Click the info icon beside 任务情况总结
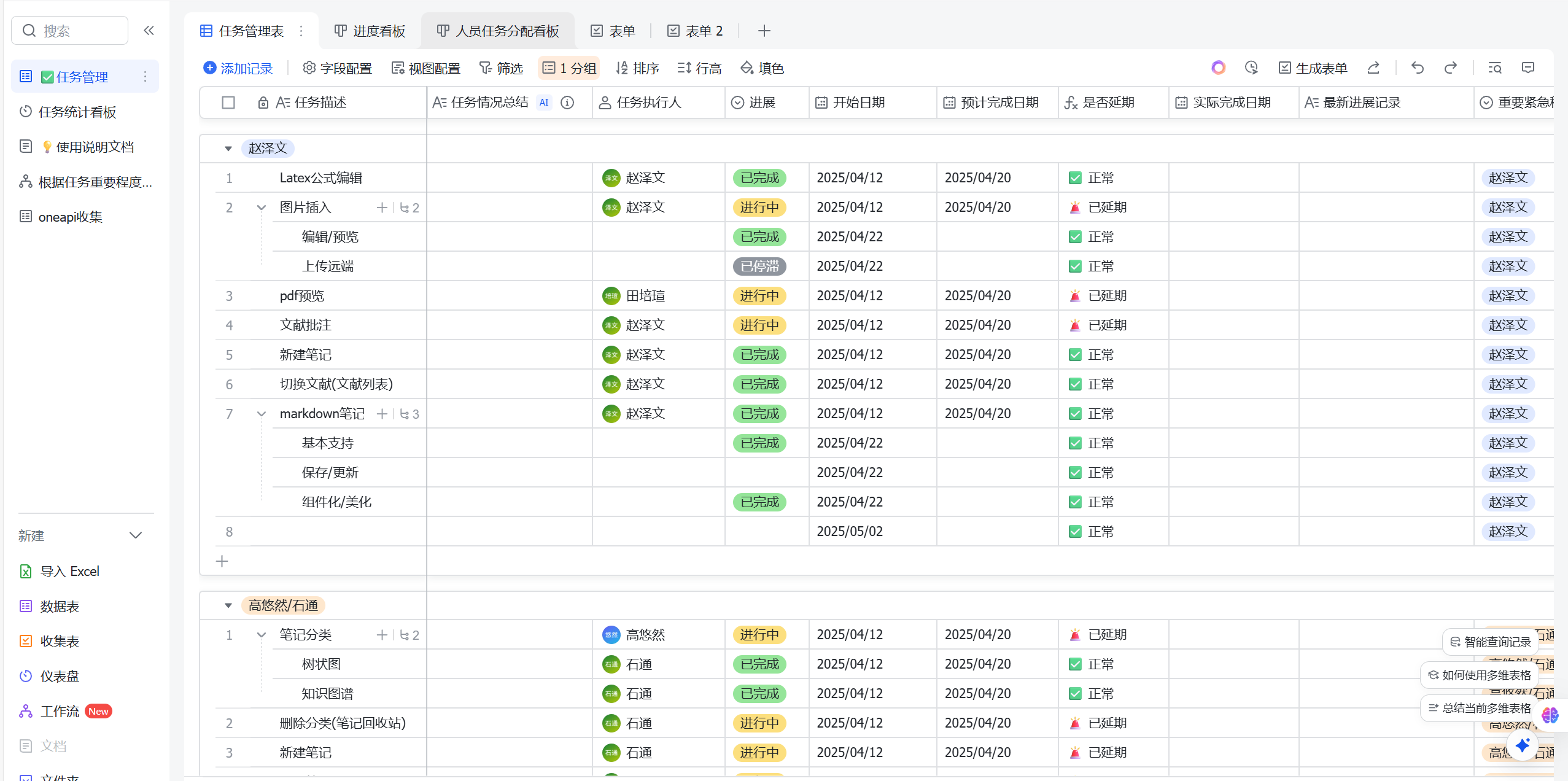This screenshot has width=1568, height=781. click(x=567, y=103)
